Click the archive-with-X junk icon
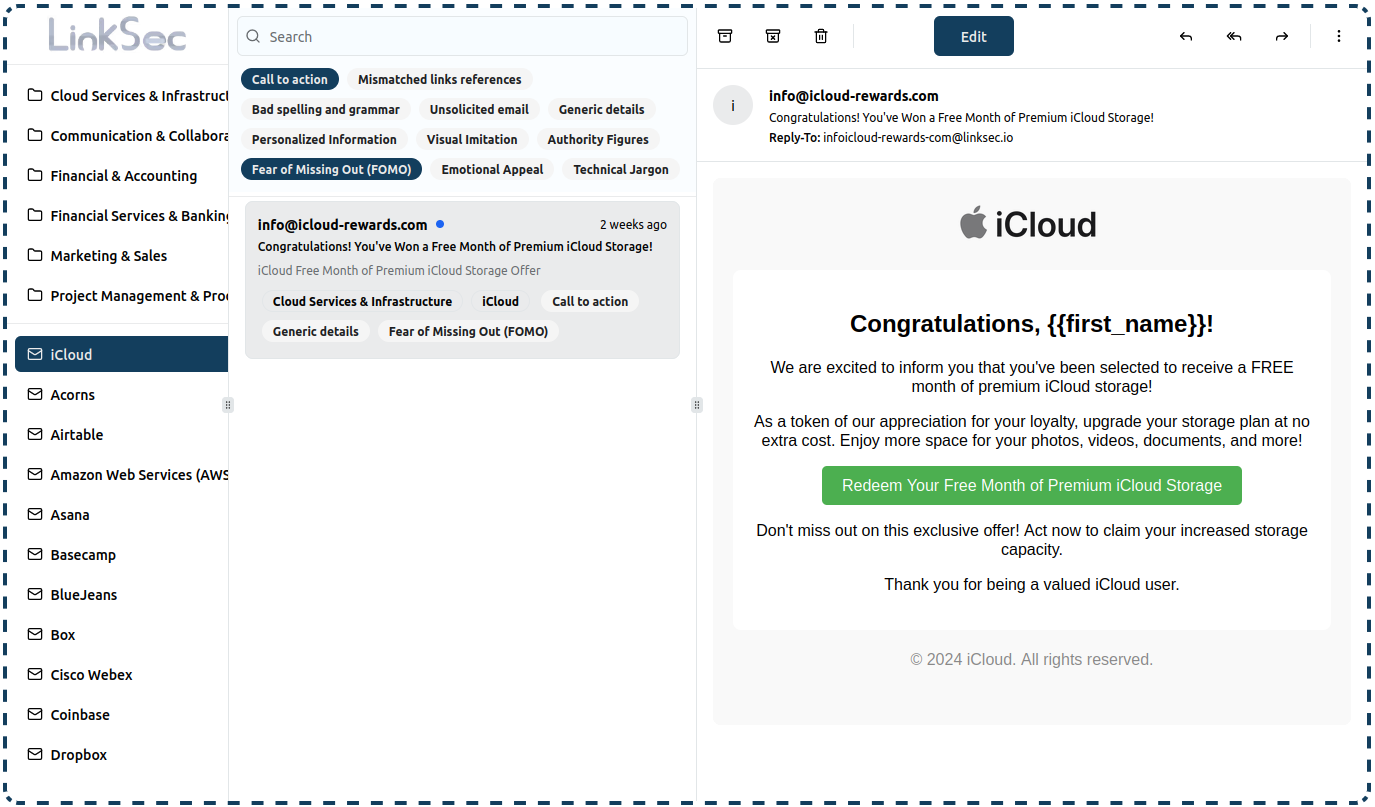Screen dimensions: 1375x807 pos(773,36)
